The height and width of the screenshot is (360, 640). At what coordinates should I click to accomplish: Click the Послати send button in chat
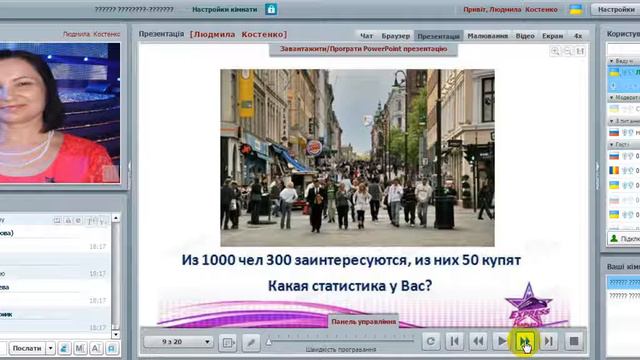point(27,348)
